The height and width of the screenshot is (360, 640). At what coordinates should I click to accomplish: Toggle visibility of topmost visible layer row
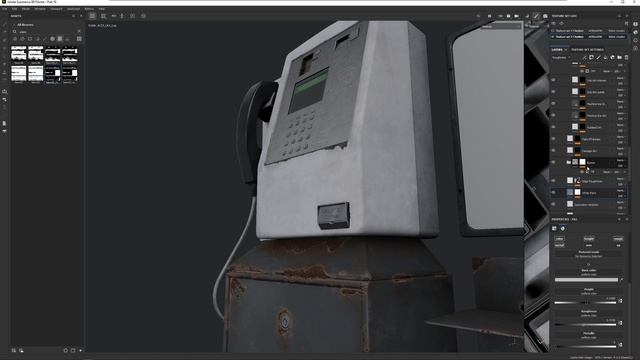point(553,80)
